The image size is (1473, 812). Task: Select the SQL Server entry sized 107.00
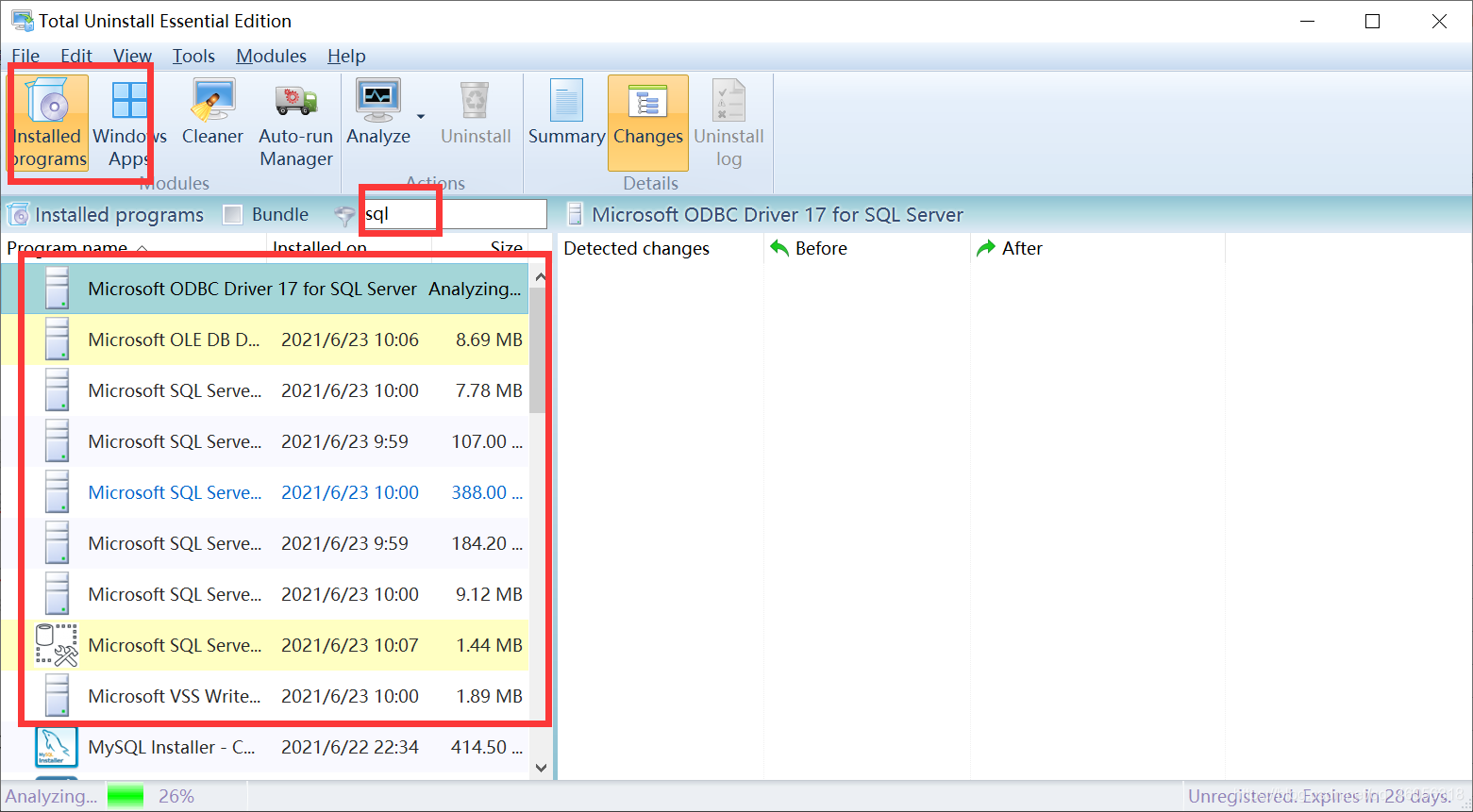click(265, 441)
